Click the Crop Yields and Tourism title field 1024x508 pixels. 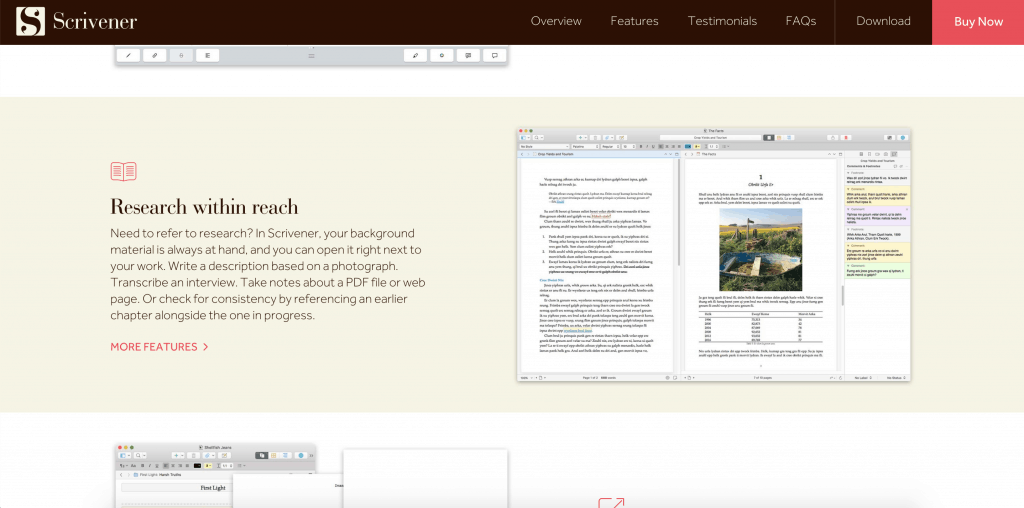pos(711,138)
